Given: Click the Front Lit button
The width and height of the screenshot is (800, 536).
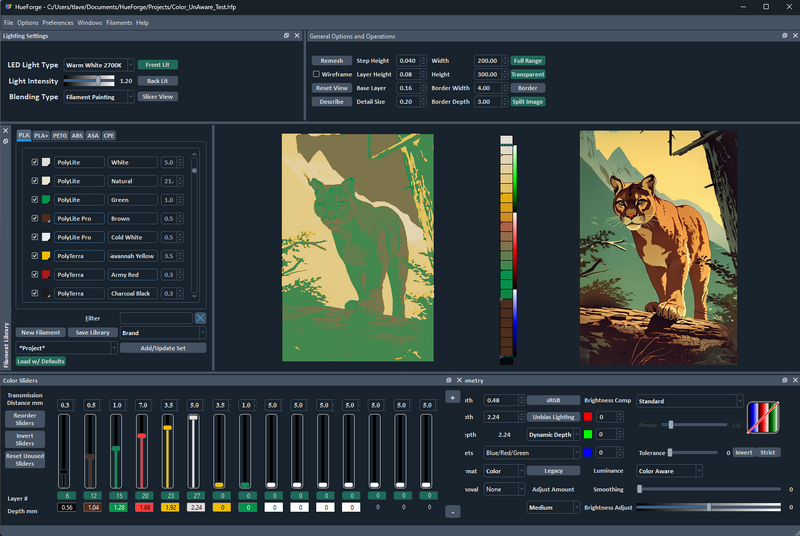Looking at the screenshot, I should pyautogui.click(x=158, y=65).
